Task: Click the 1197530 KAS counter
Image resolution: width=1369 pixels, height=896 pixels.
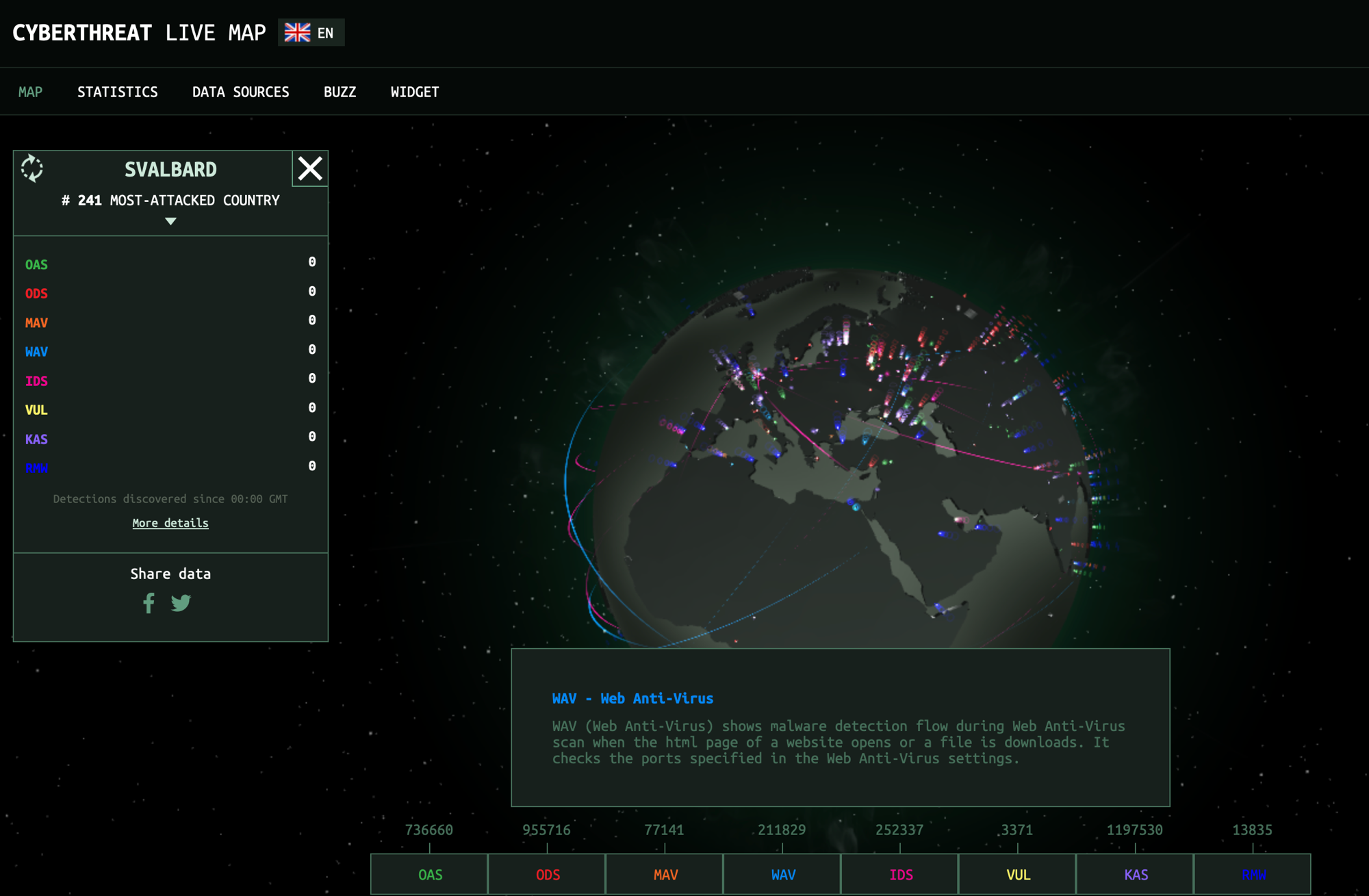Action: click(1134, 830)
